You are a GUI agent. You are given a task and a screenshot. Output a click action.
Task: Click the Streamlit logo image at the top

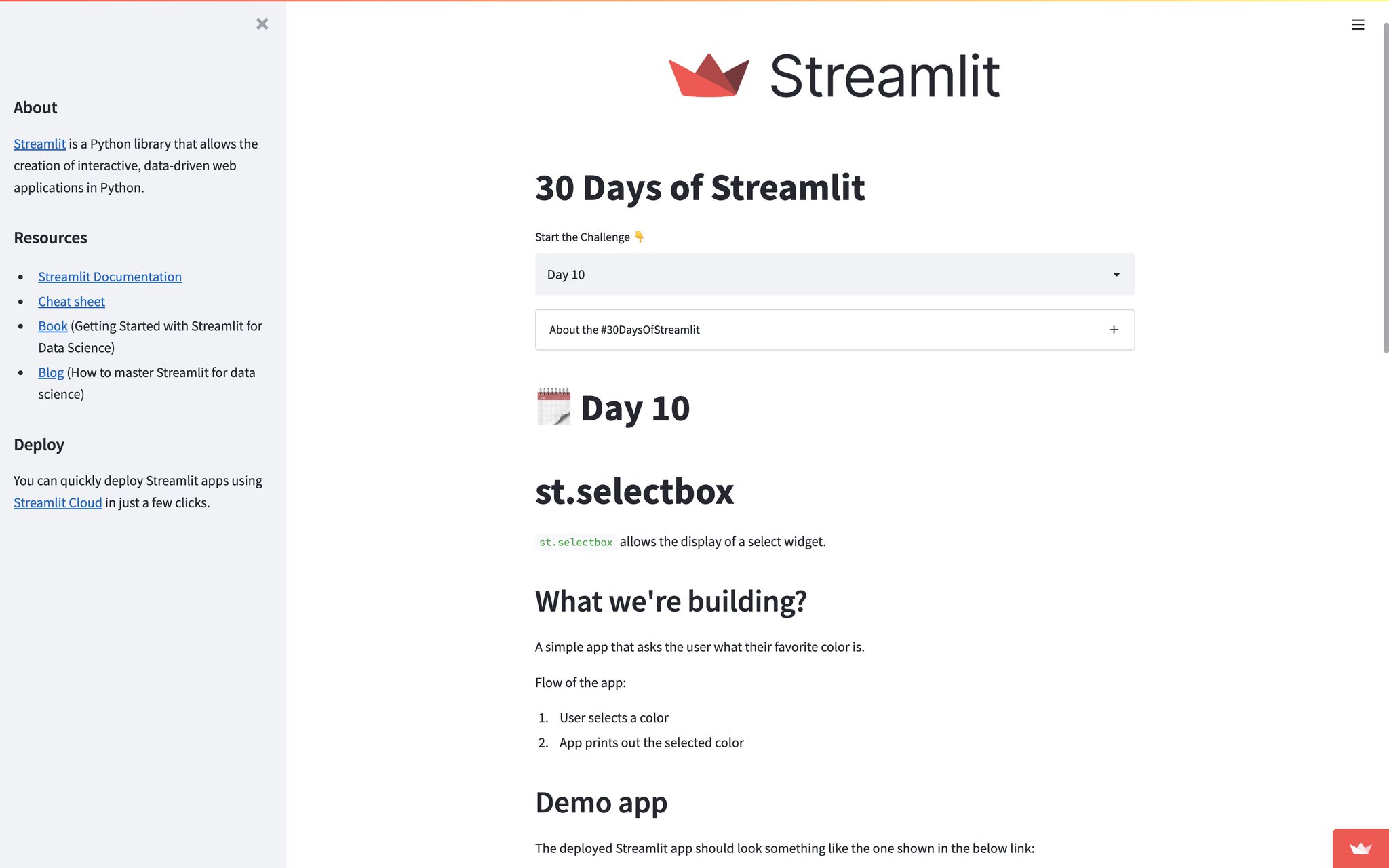coord(834,75)
